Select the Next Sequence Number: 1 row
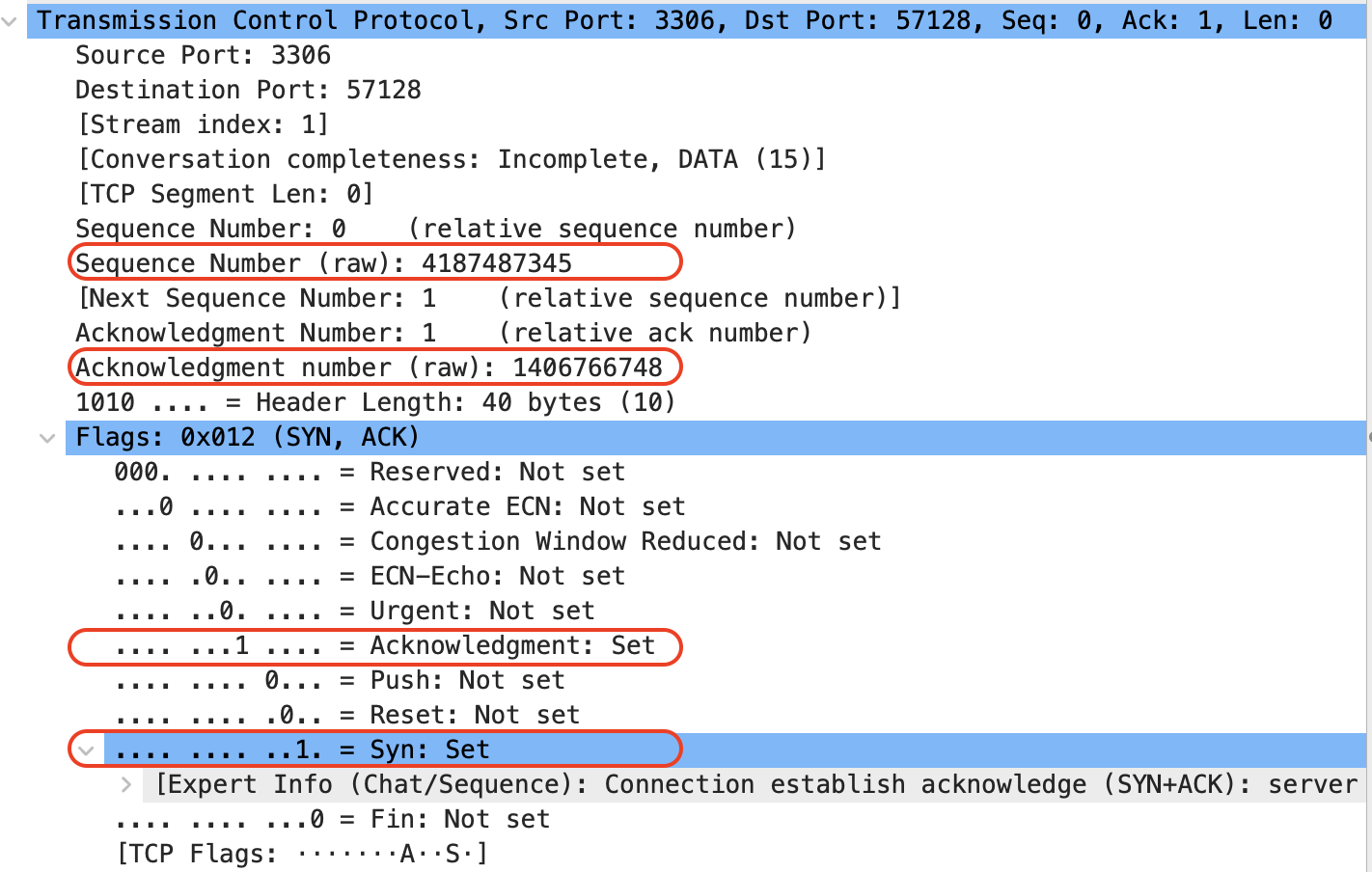Viewport: 1372px width, 872px height. coord(488,298)
